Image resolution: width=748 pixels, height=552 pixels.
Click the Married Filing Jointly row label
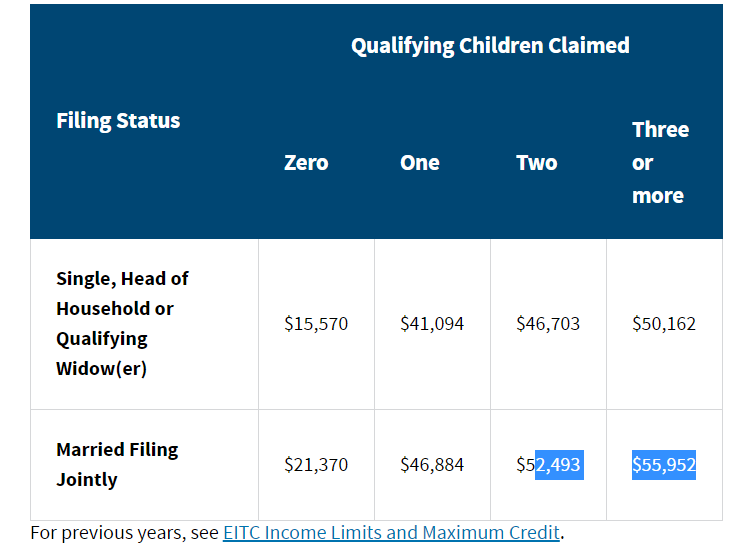tap(117, 465)
